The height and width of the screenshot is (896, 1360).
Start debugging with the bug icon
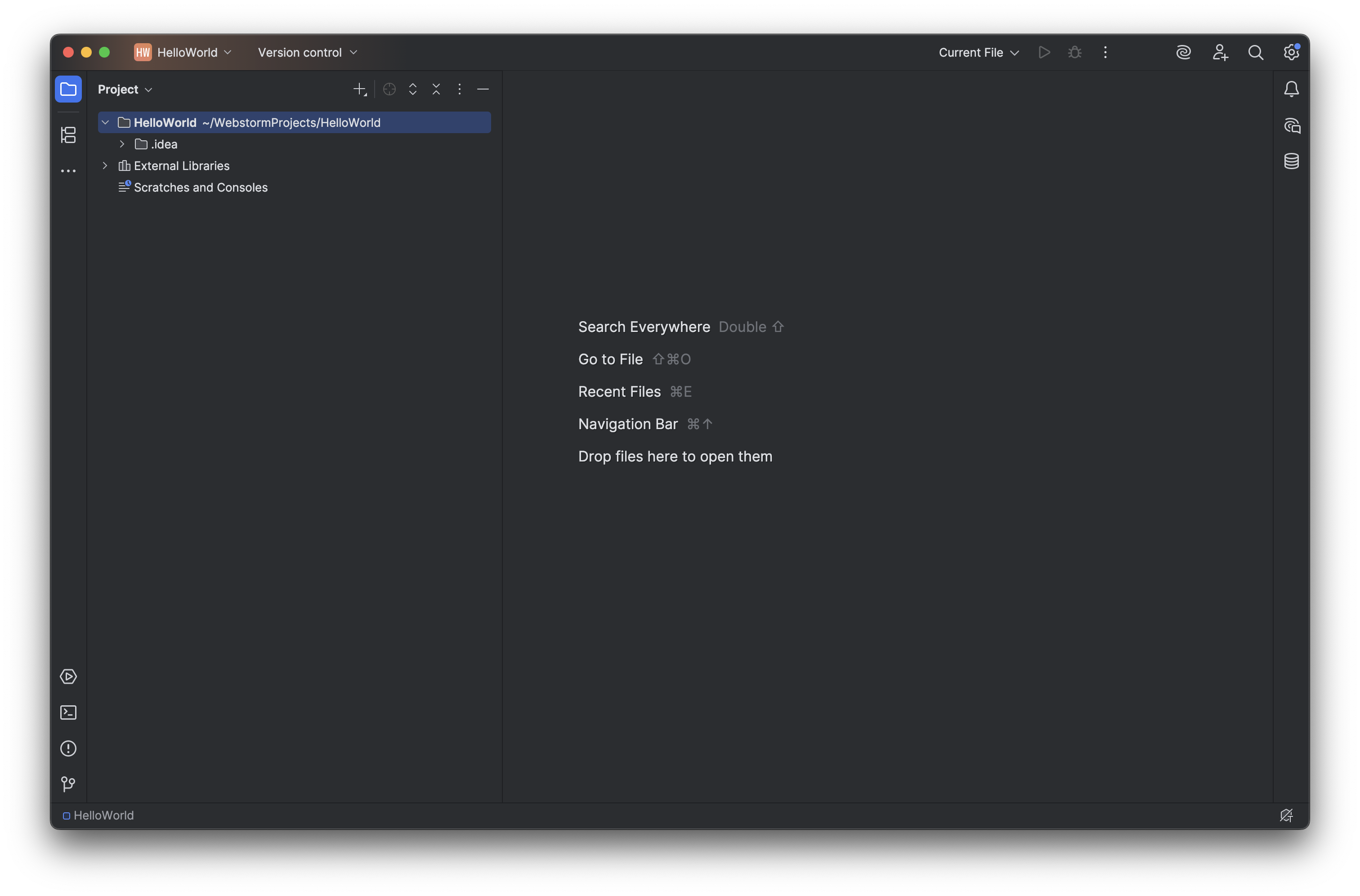1074,52
